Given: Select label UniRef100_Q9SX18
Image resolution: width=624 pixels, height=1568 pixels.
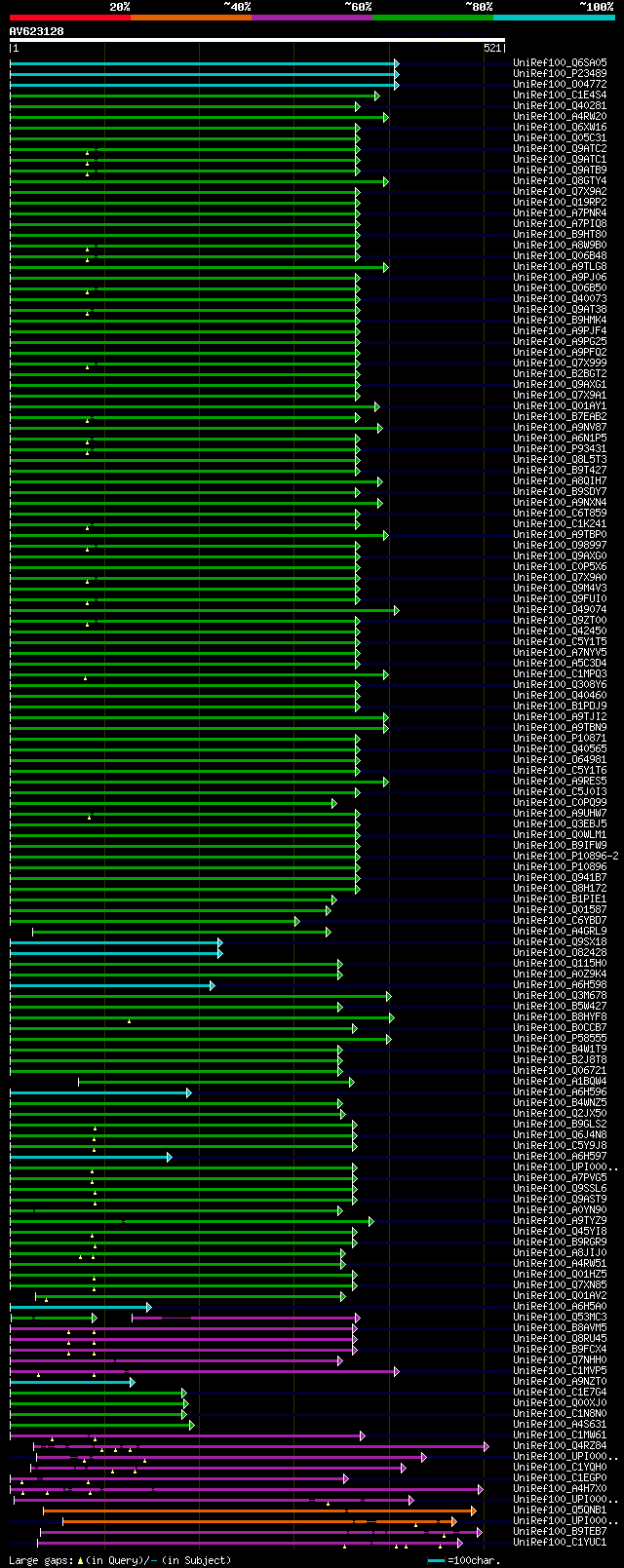Looking at the screenshot, I should point(560,942).
